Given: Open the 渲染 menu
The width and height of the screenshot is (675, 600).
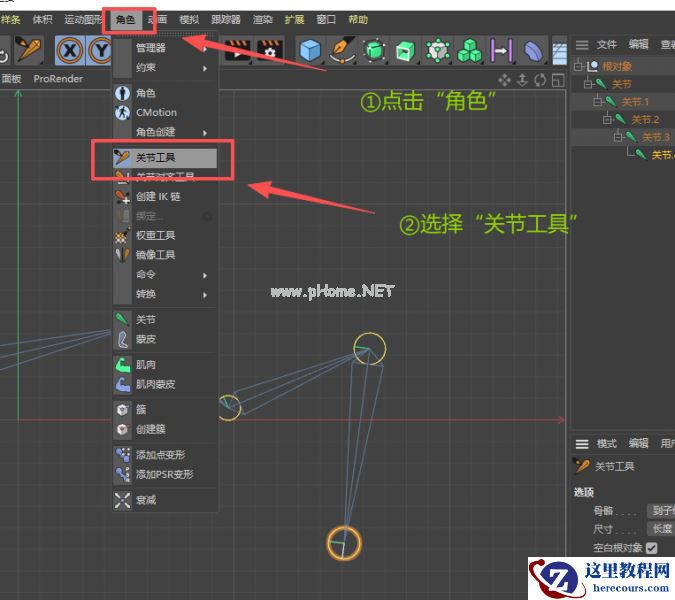Looking at the screenshot, I should 263,20.
